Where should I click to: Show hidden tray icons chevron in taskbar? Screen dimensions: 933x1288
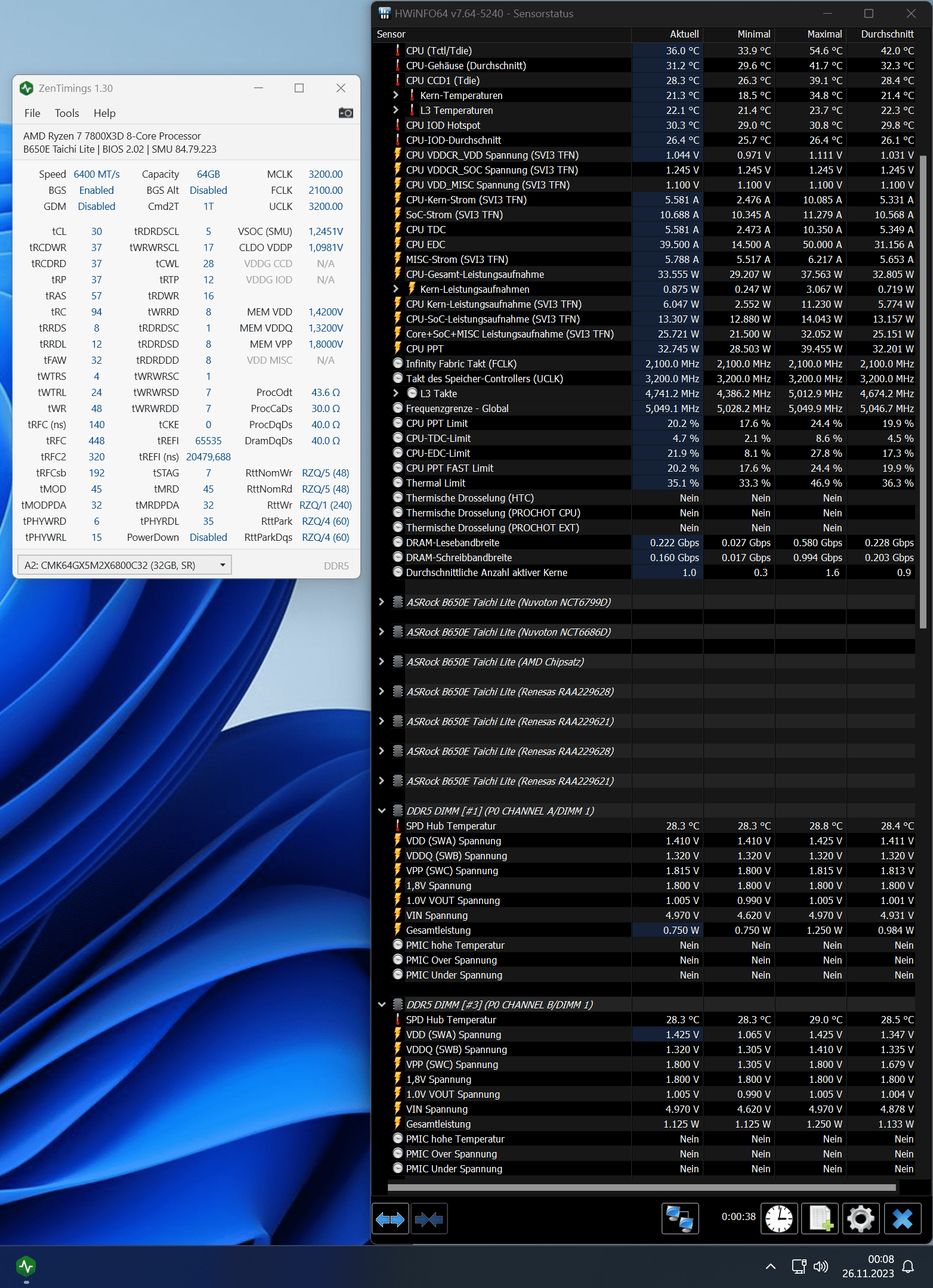(x=770, y=1266)
